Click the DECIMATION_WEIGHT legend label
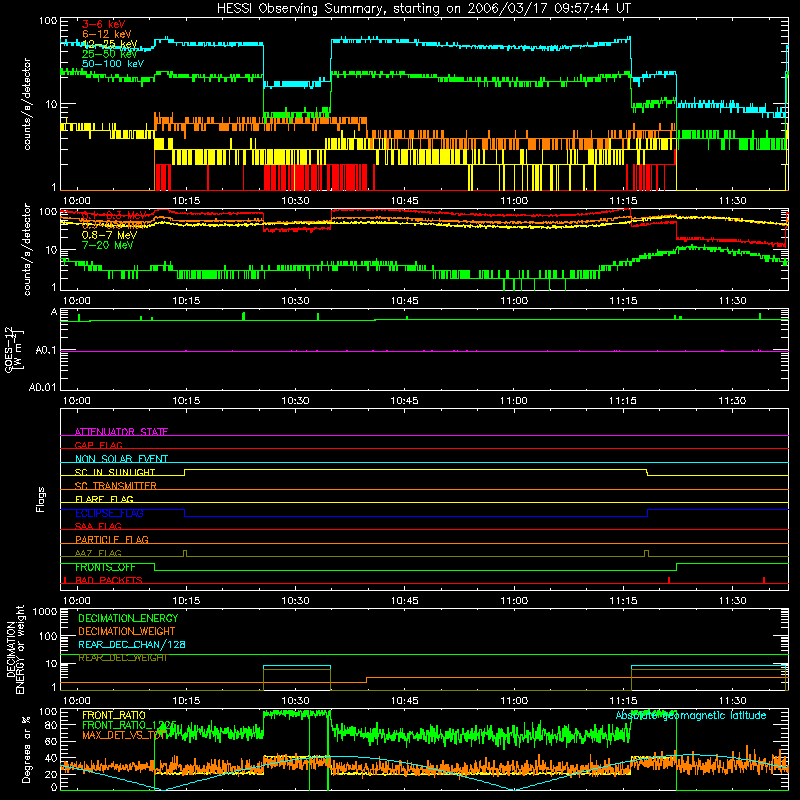Viewport: 800px width, 800px height. (x=127, y=631)
